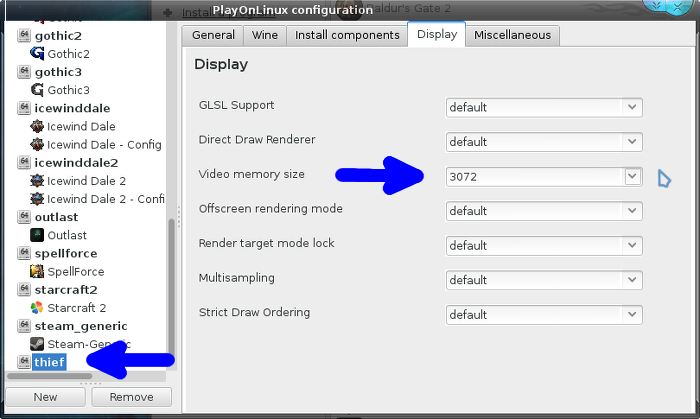Click the 64-bit drive icon beside spellforce
Screen dimensions: 700x419
(24, 253)
